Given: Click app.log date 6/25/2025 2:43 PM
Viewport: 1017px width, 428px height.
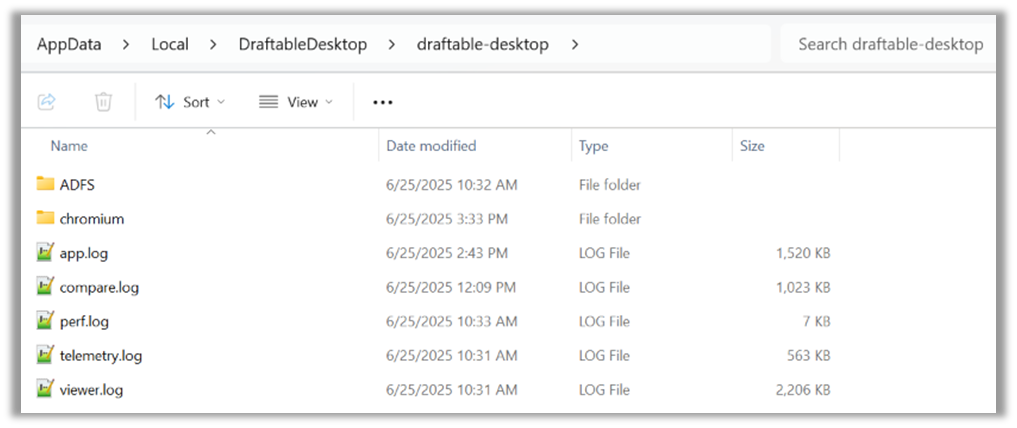Looking at the screenshot, I should (x=446, y=253).
